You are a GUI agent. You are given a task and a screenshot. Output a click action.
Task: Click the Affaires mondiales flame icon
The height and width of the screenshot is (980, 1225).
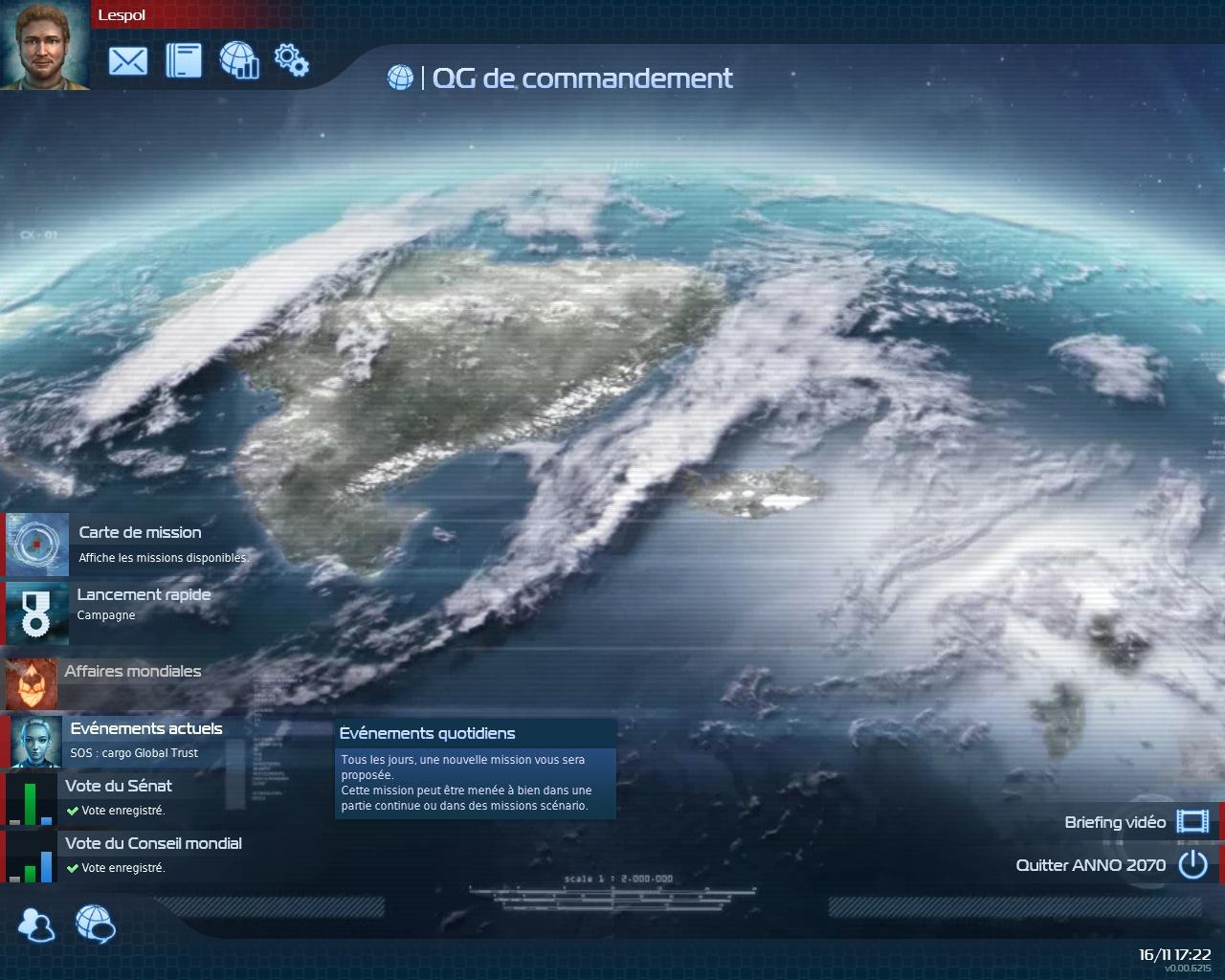[x=32, y=681]
